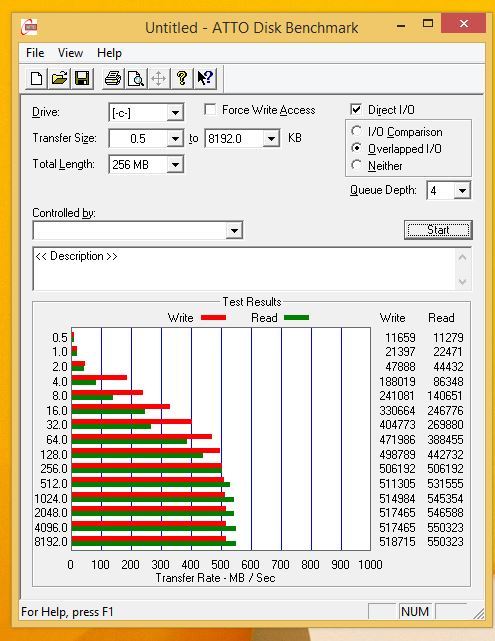Minimize the ATTO Disk Benchmark window
Screen dimensions: 495x641
click(x=401, y=25)
